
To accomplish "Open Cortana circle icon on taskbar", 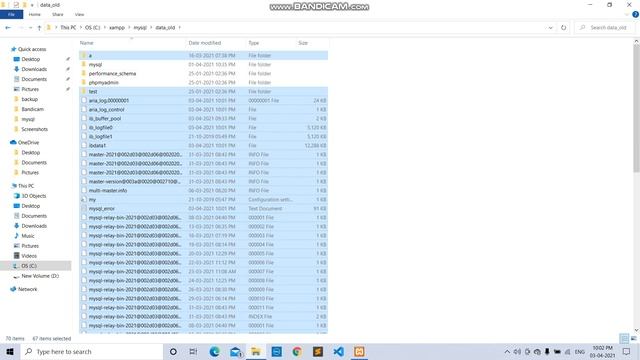I will pyautogui.click(x=173, y=351).
